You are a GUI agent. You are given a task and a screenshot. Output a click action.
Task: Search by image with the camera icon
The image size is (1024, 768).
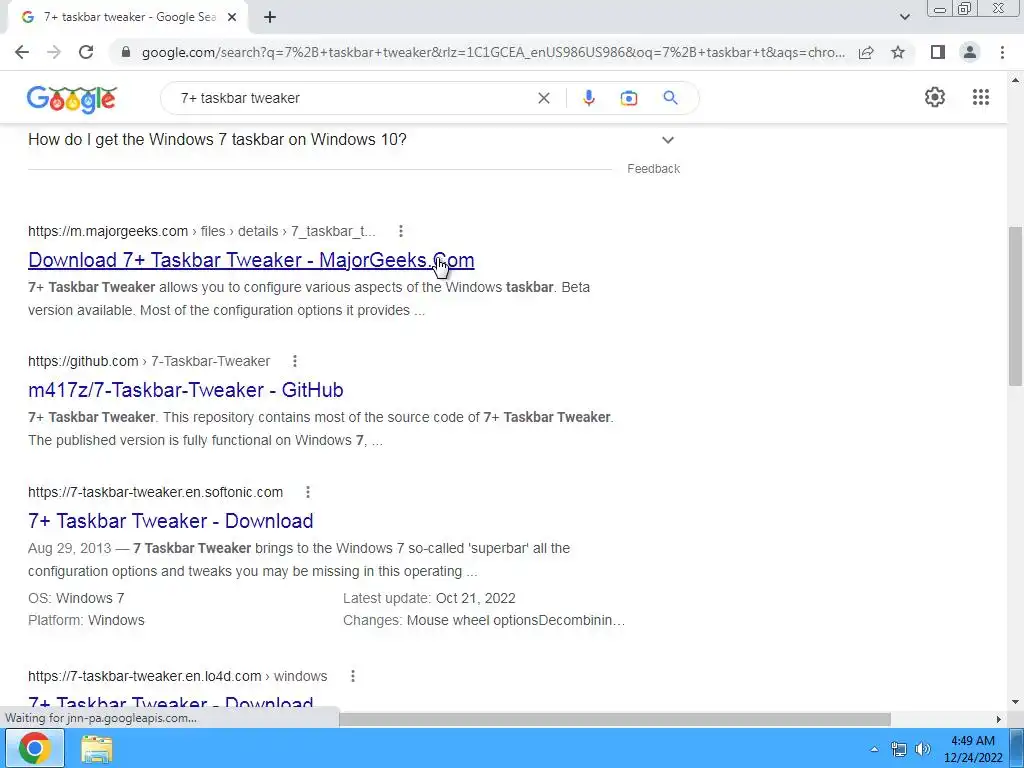[628, 98]
